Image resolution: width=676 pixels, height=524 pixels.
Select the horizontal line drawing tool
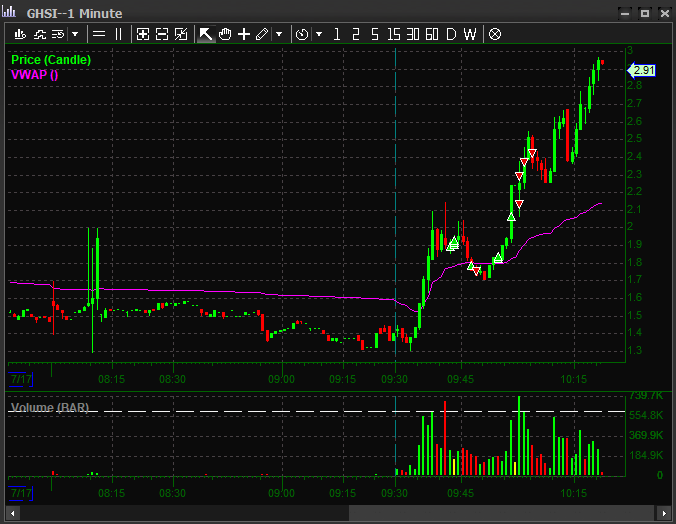click(x=99, y=34)
